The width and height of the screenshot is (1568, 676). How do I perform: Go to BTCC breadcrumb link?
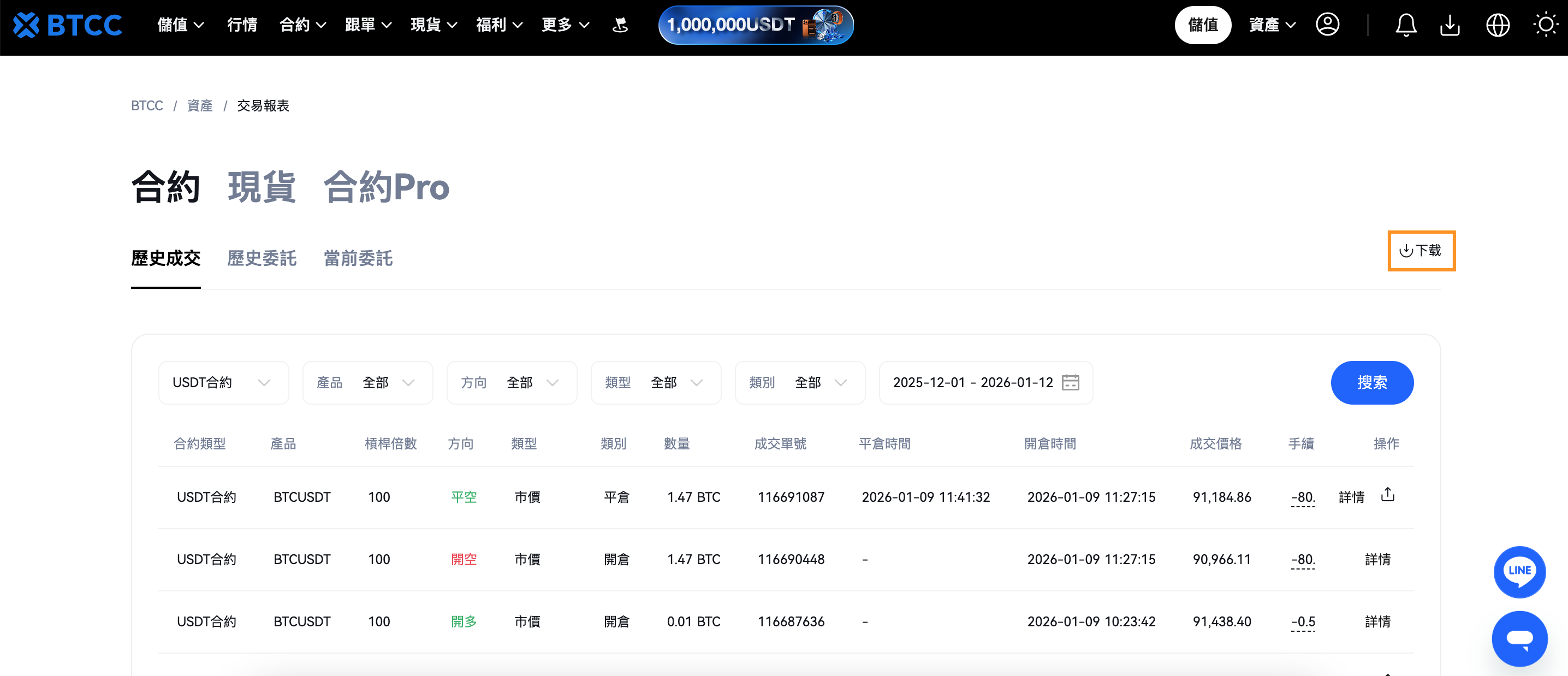pos(147,106)
